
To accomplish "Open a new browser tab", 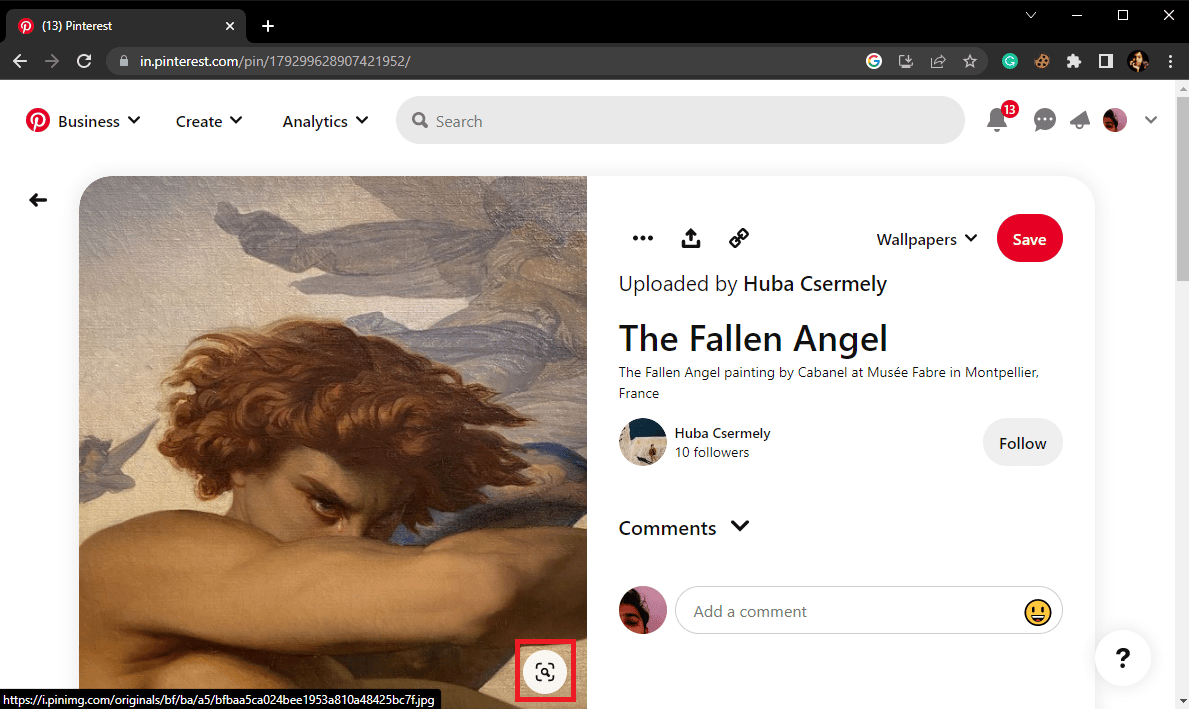I will tap(268, 26).
